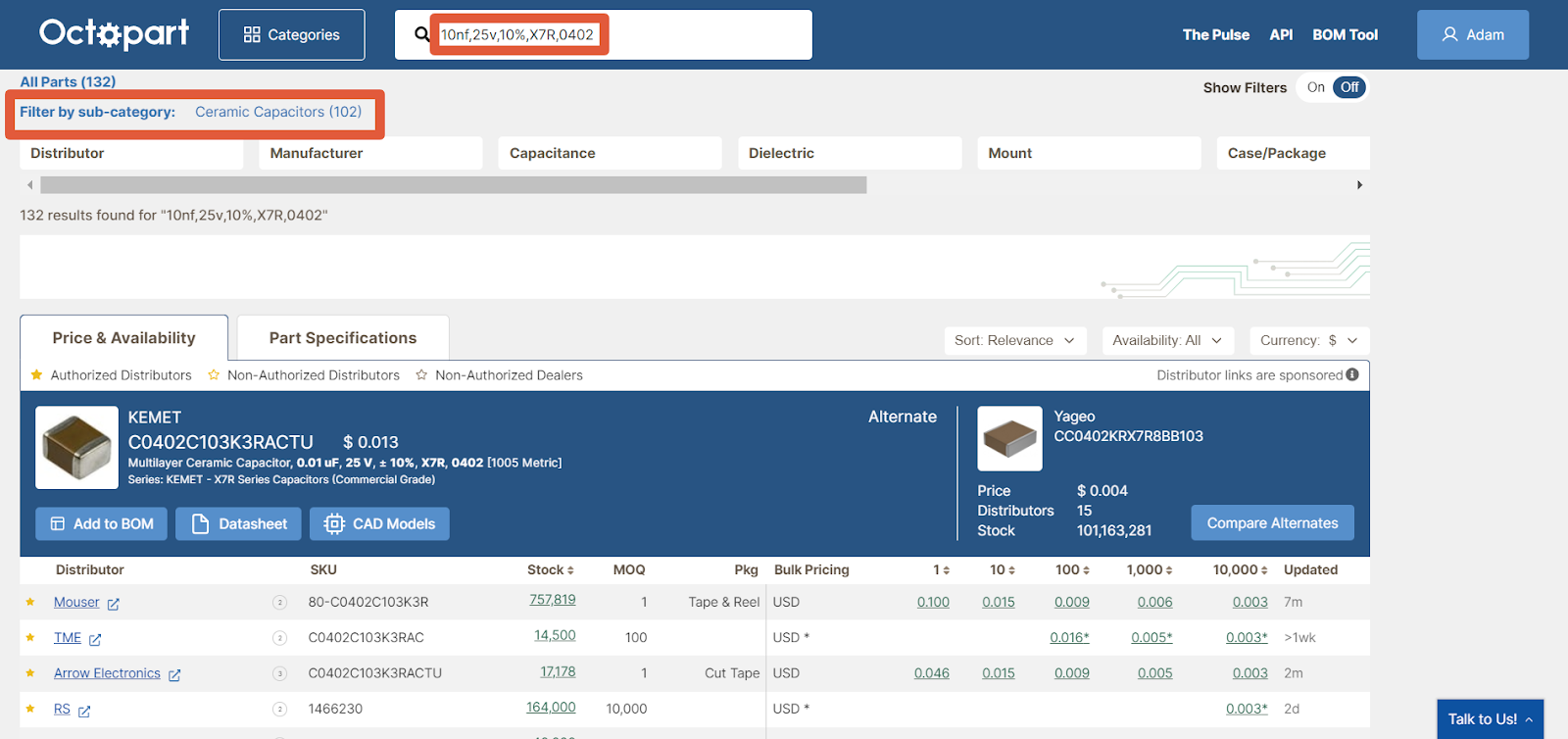Open part number C0402C103K3RACTU
The image size is (1568, 739).
click(x=220, y=442)
